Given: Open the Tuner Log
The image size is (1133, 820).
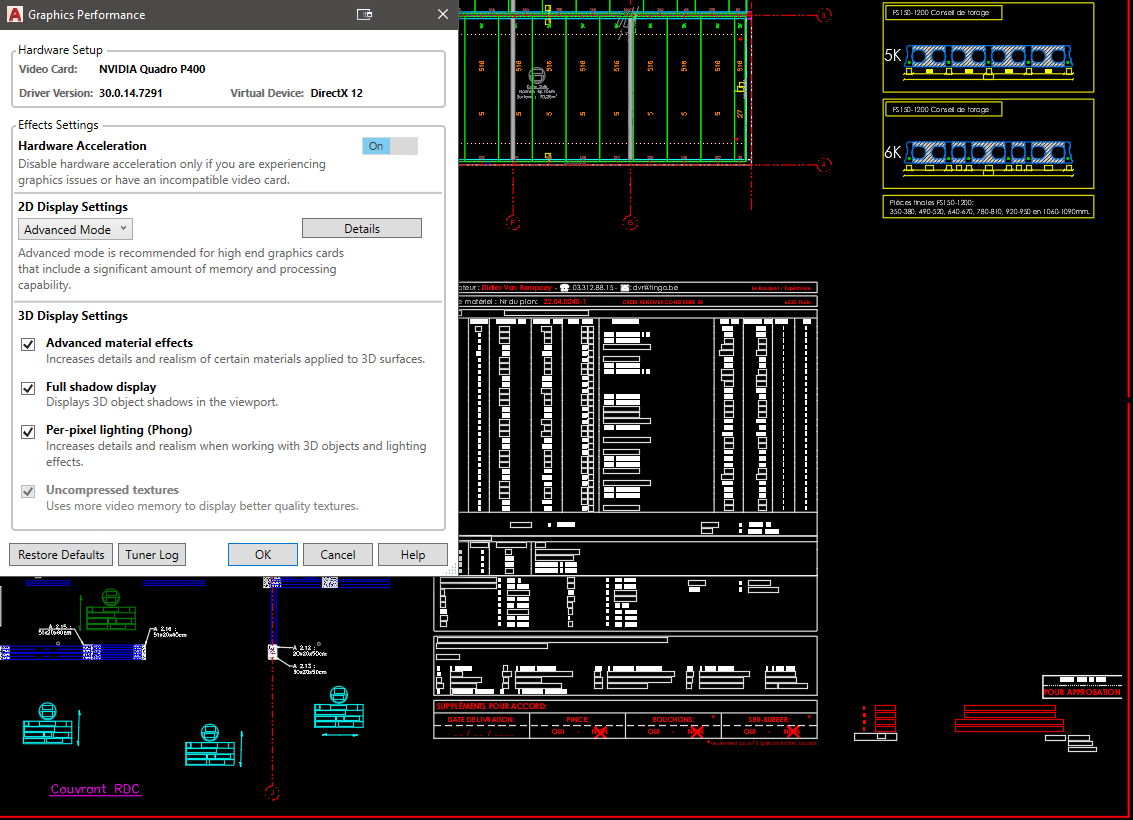Looking at the screenshot, I should tap(152, 554).
